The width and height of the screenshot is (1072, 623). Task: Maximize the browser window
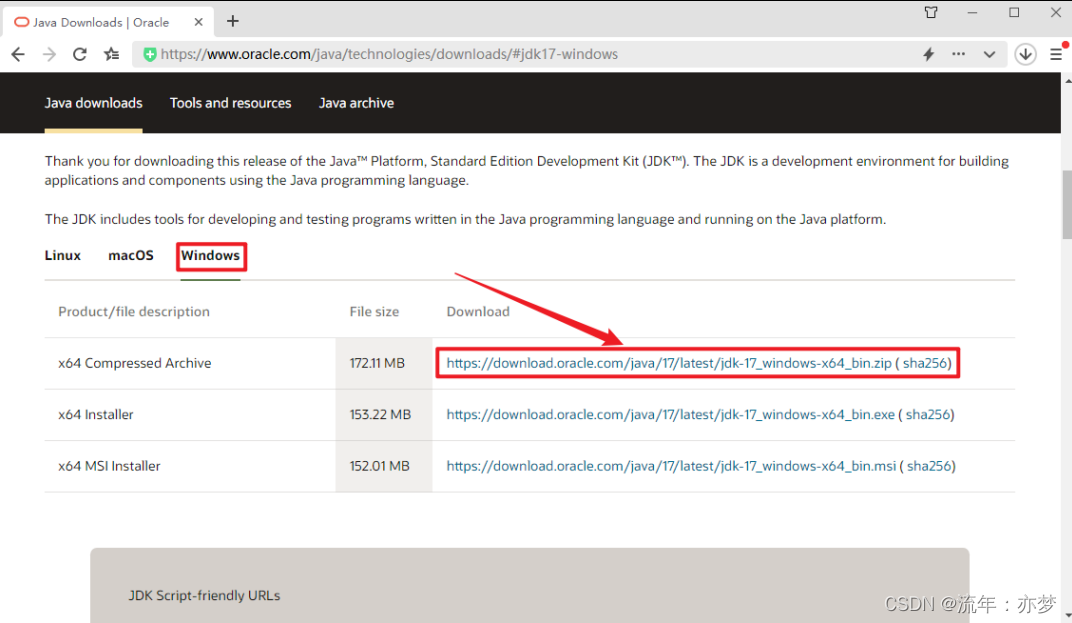coord(1014,12)
